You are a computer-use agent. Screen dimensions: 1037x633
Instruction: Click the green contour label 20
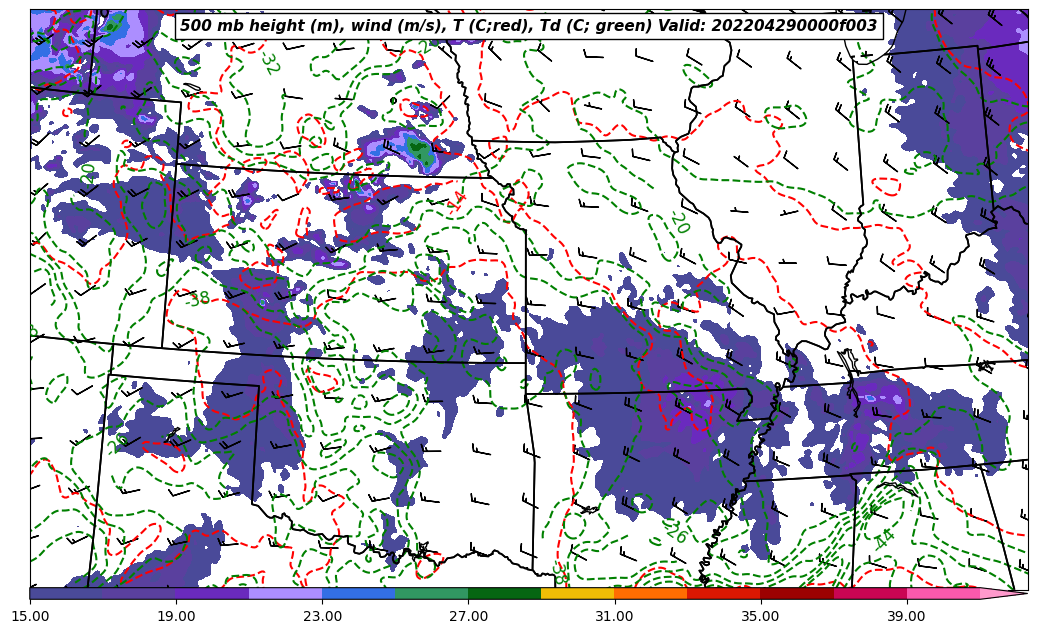[x=680, y=222]
